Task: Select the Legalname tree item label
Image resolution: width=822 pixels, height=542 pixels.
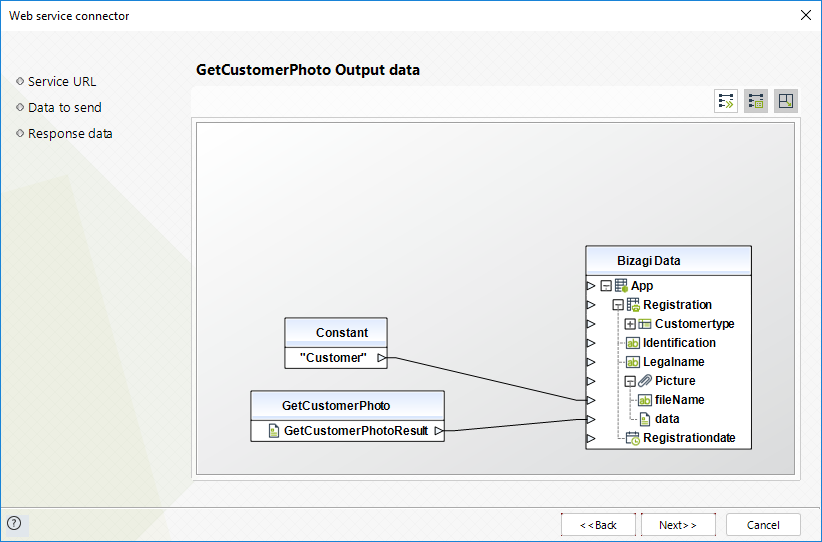Action: click(674, 362)
